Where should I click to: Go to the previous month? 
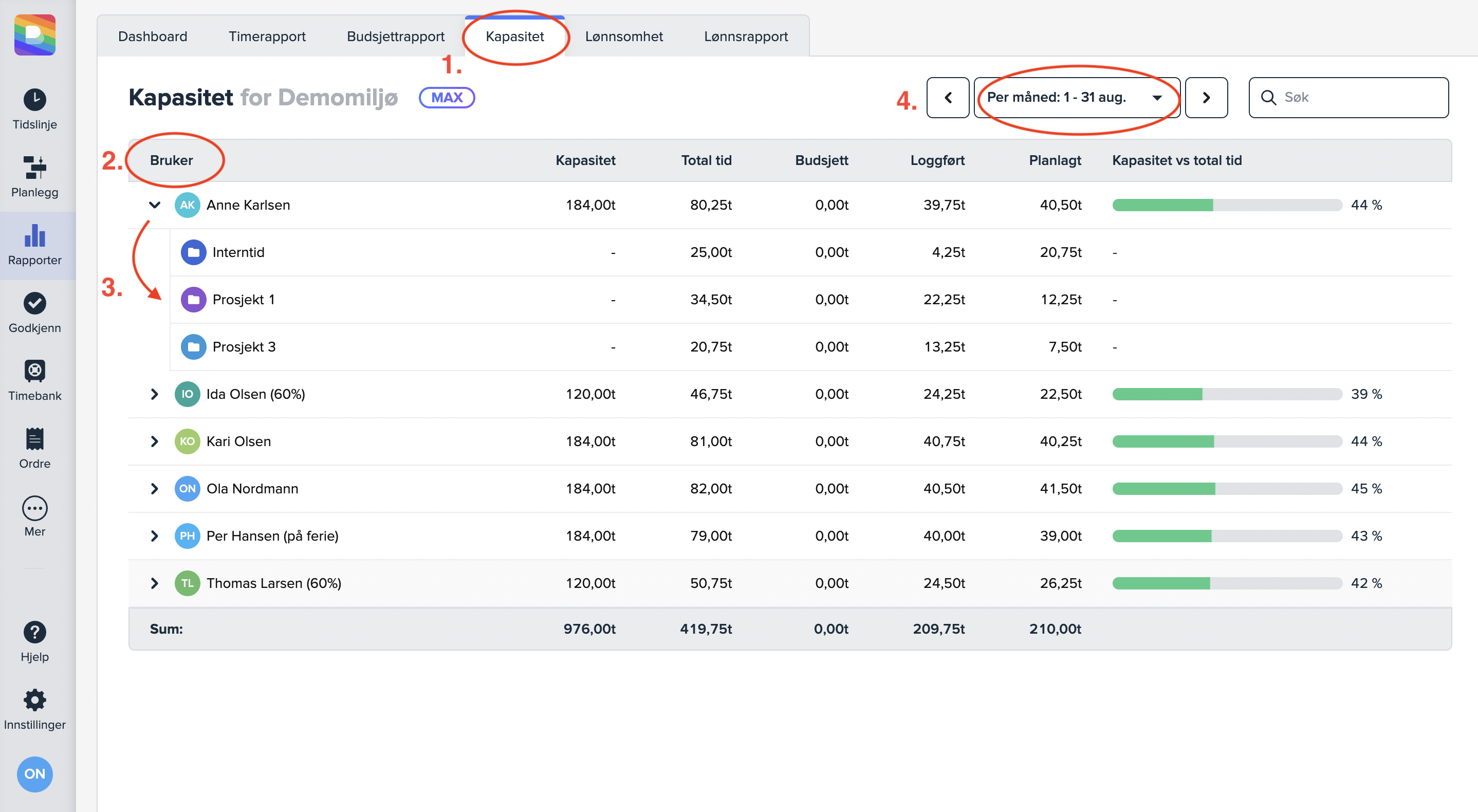tap(948, 98)
